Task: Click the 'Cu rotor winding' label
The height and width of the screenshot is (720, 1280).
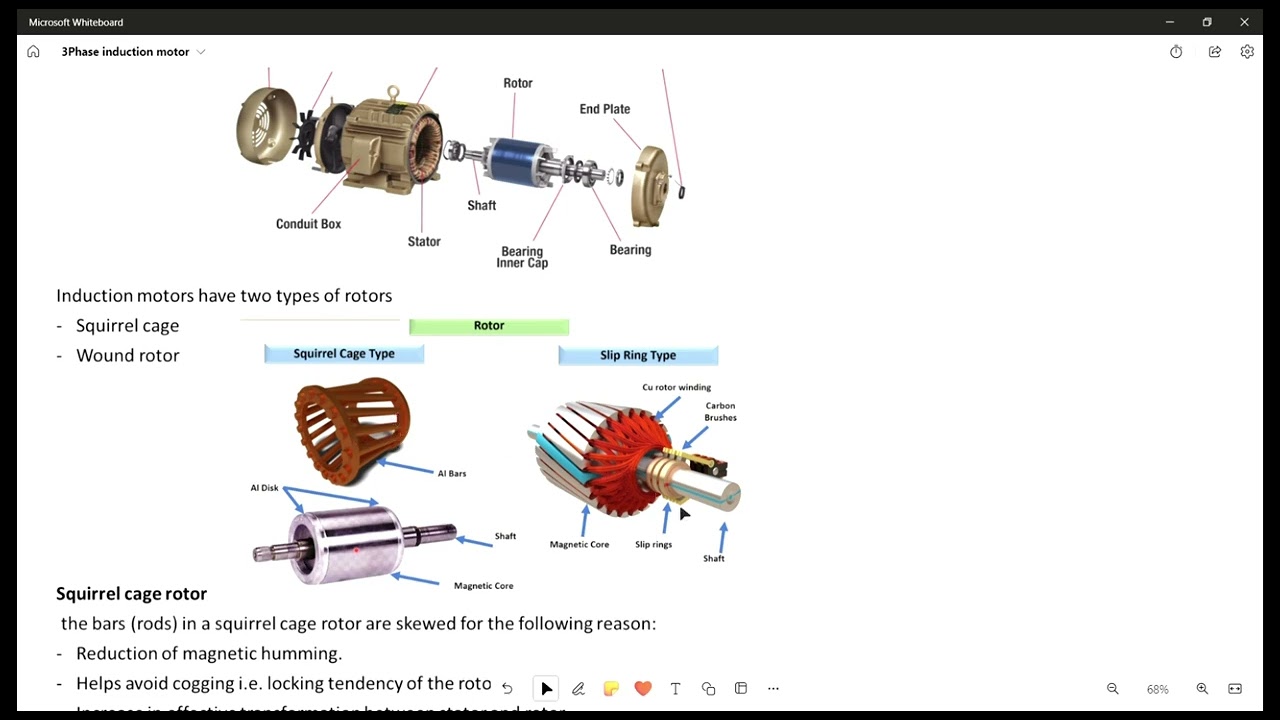Action: [677, 388]
